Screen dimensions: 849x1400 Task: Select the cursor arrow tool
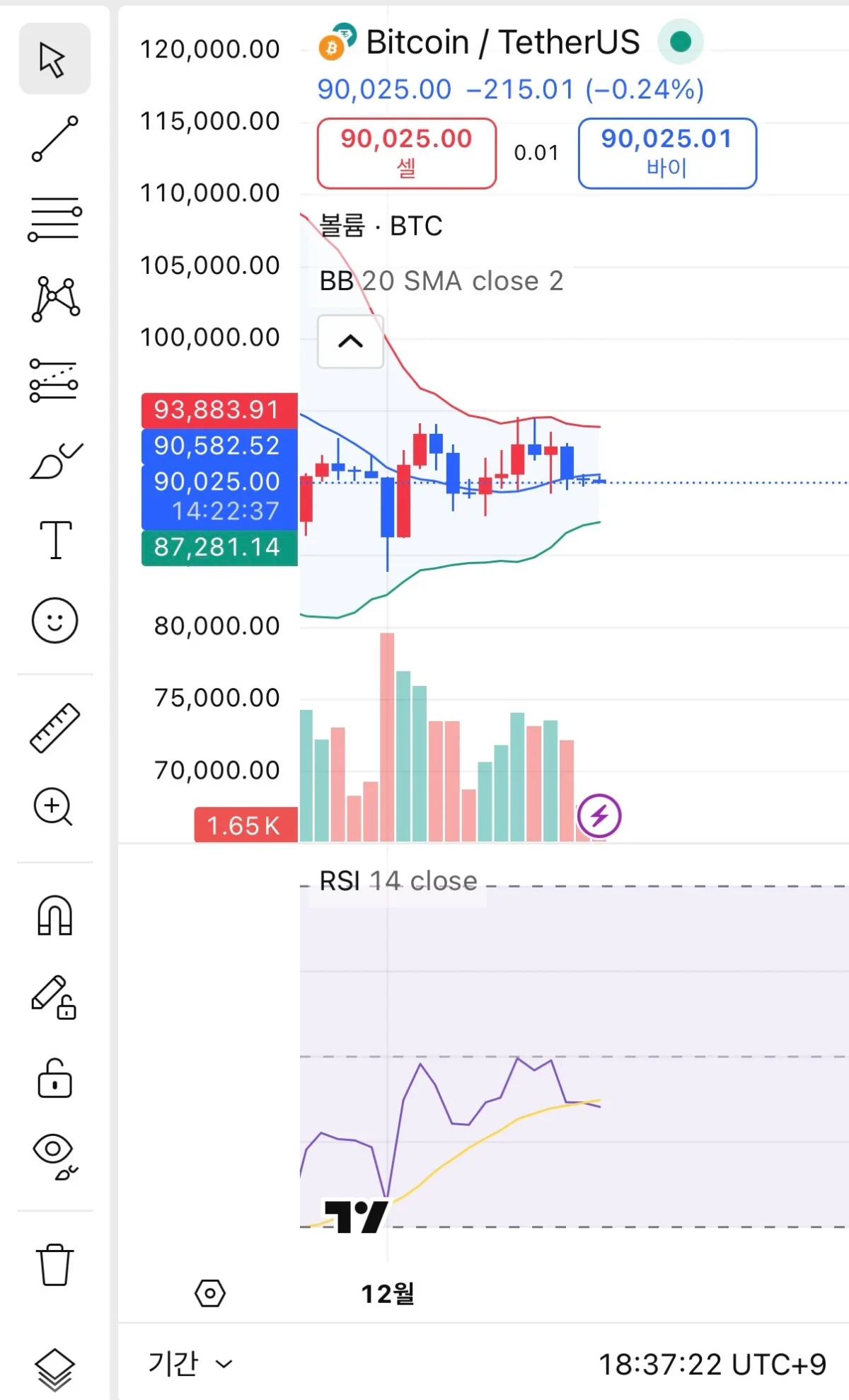click(x=54, y=59)
